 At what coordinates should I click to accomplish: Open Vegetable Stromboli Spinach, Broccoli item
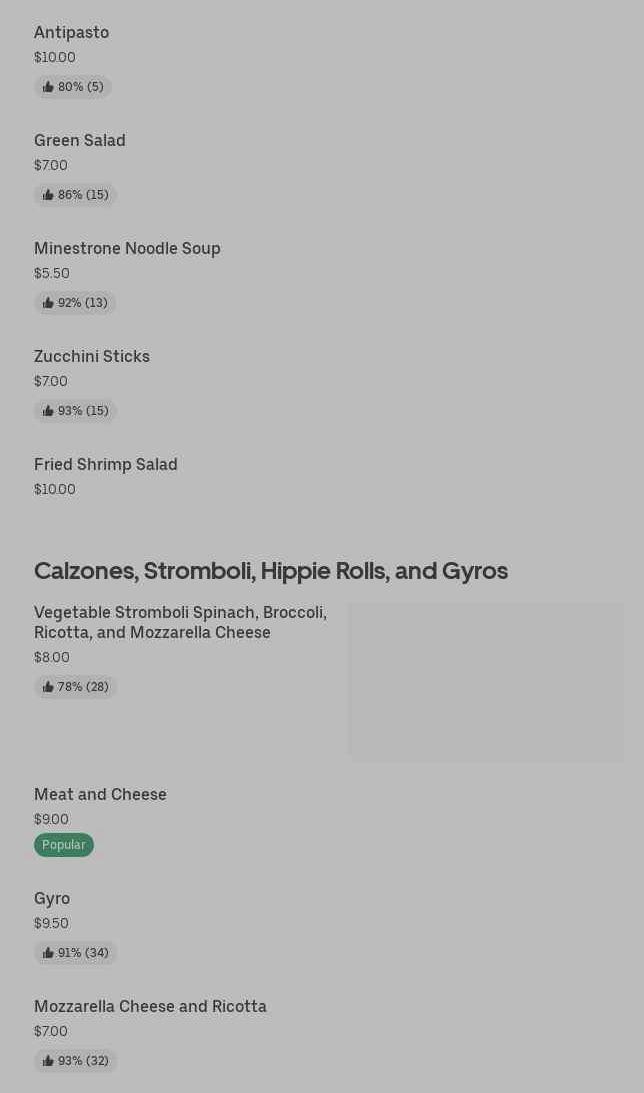pos(180,622)
